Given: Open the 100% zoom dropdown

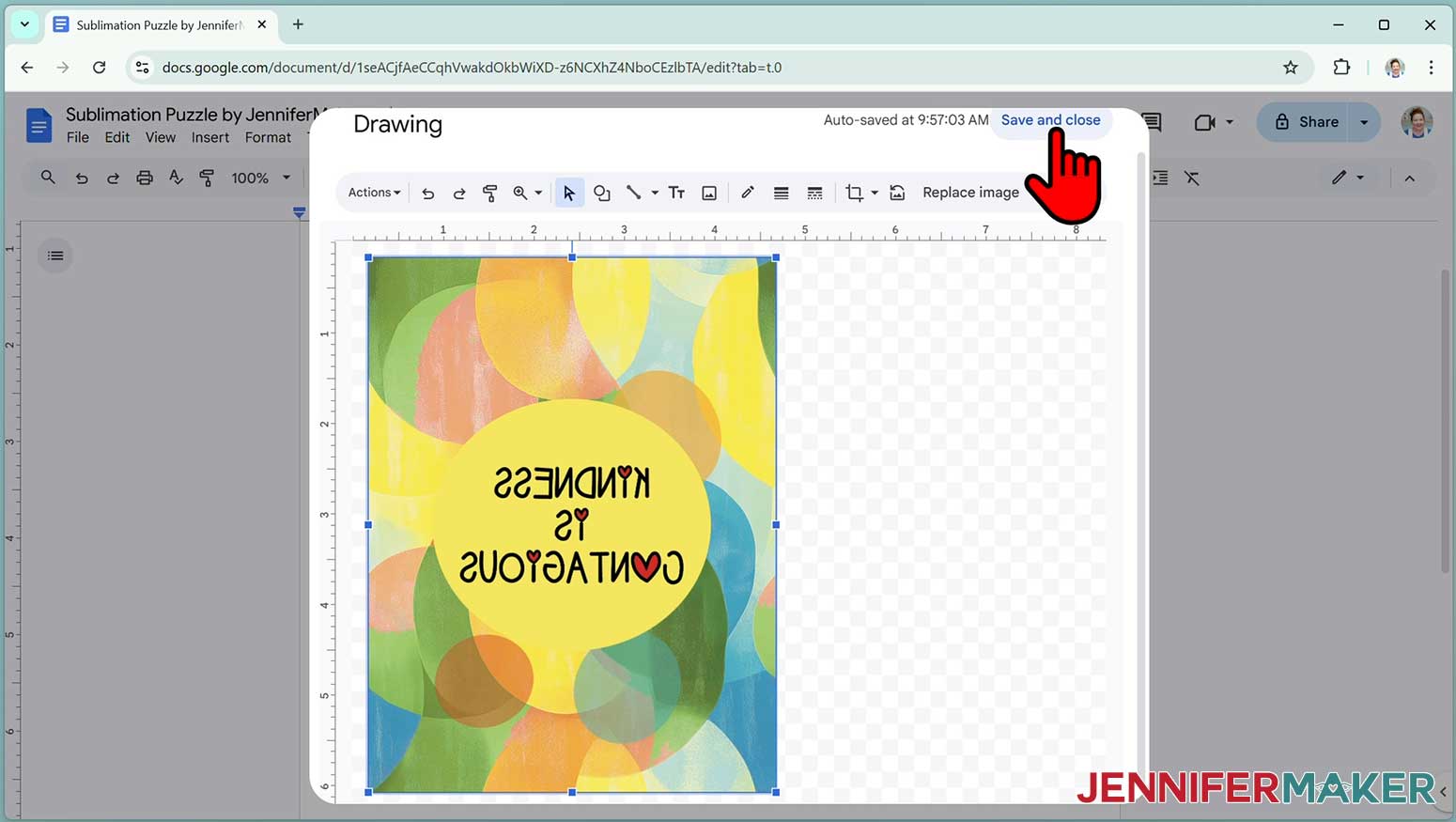Looking at the screenshot, I should pyautogui.click(x=260, y=178).
